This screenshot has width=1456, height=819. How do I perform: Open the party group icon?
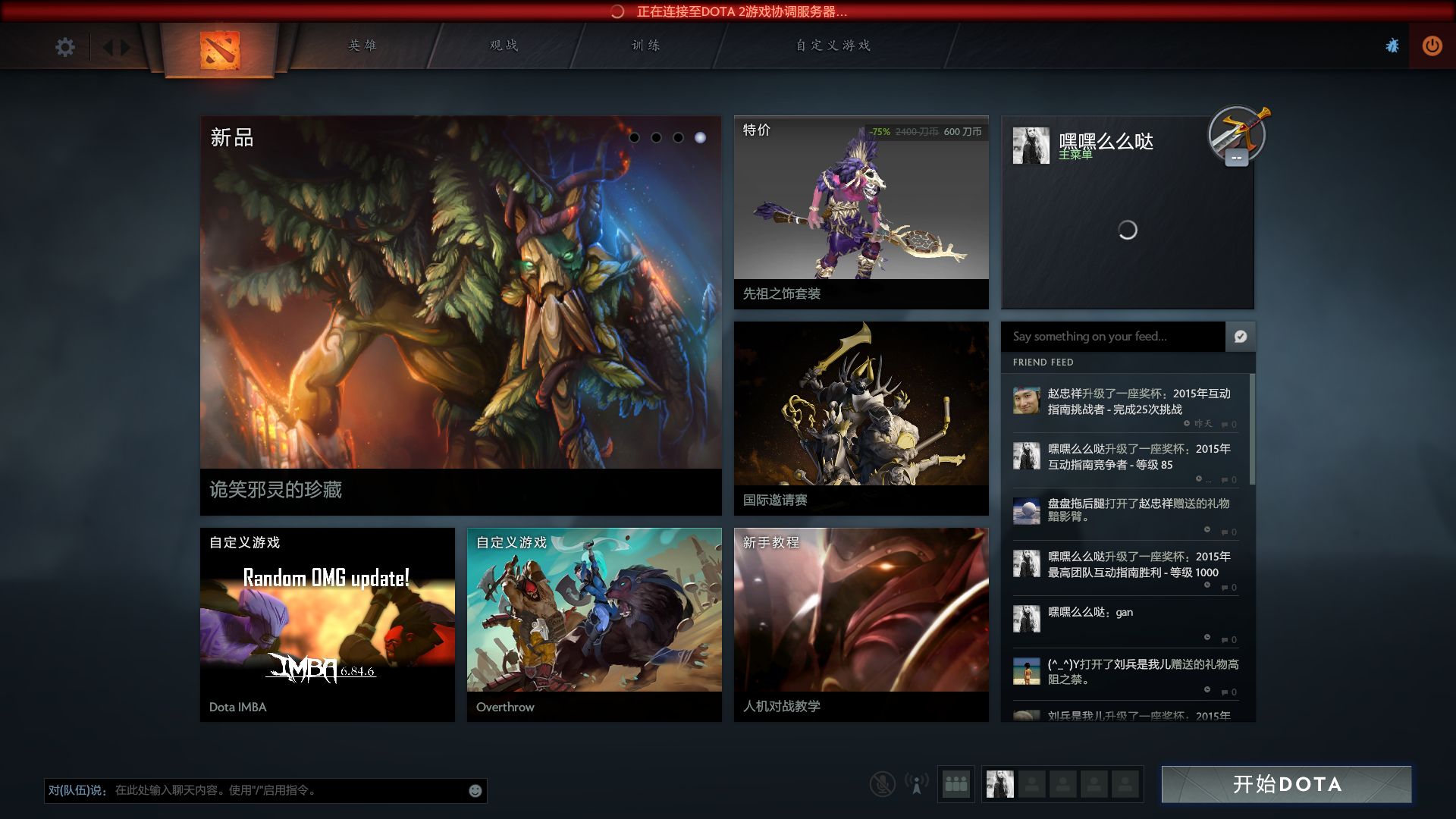pyautogui.click(x=956, y=784)
